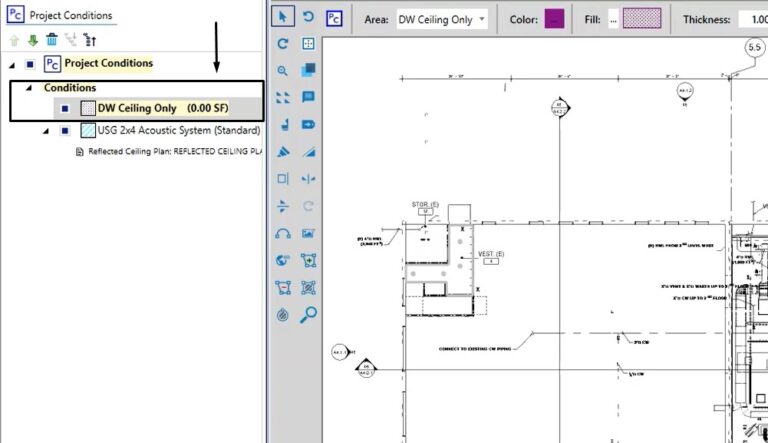768x443 pixels.
Task: Click the DW Ceiling Only dotted swatch in tree
Action: coord(88,108)
